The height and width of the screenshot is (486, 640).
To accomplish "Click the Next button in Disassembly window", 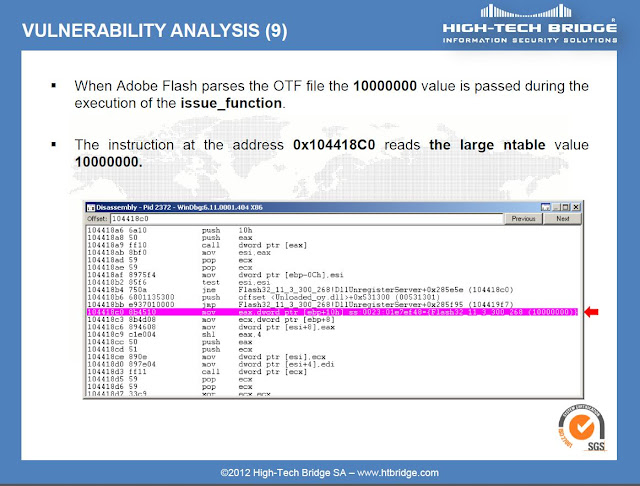I will click(562, 219).
